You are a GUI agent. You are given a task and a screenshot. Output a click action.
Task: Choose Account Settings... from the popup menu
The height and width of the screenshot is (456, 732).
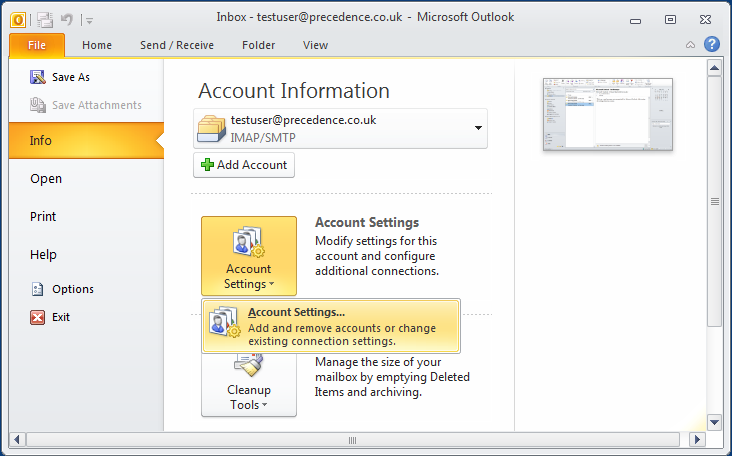pyautogui.click(x=330, y=326)
